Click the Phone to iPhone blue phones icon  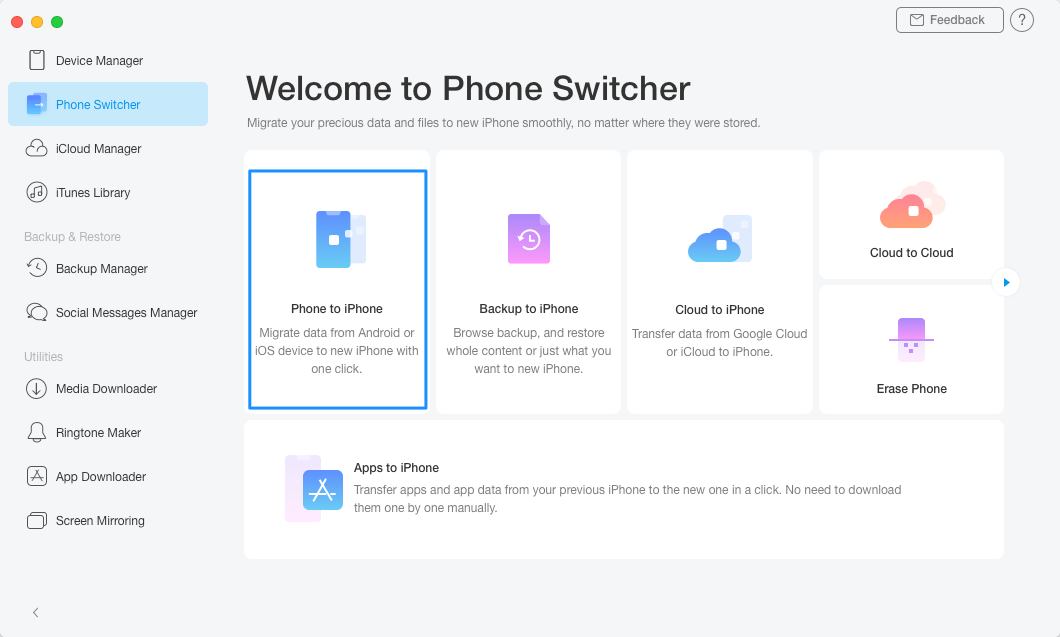coord(341,239)
